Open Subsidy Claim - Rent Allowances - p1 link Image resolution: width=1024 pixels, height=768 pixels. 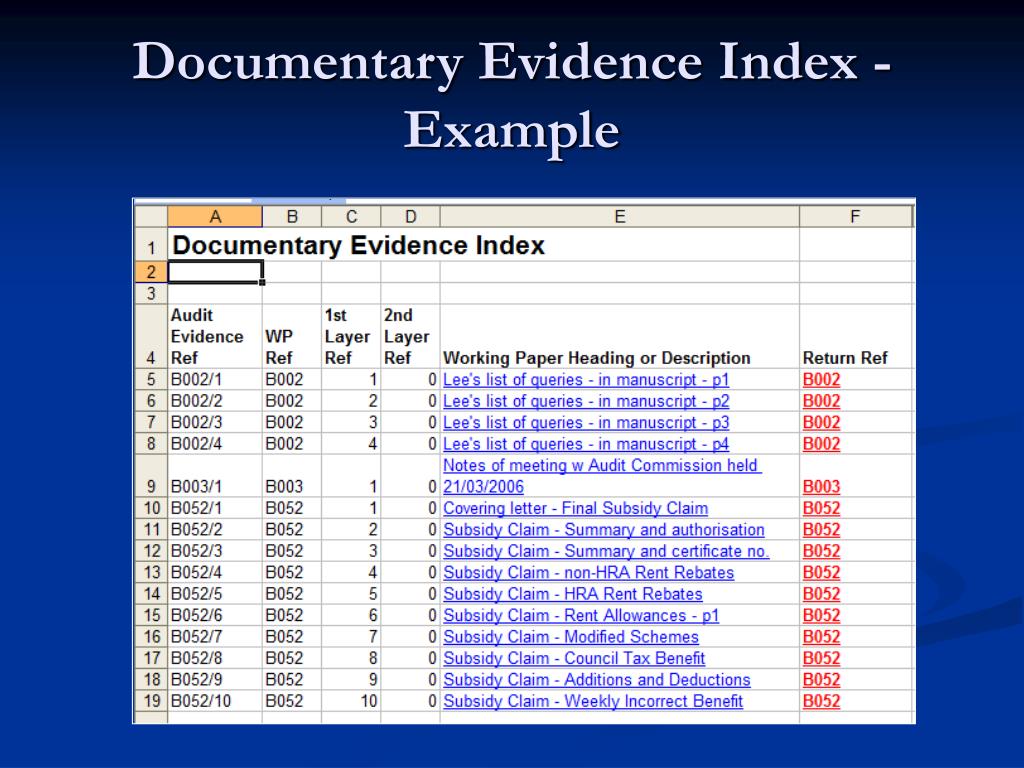(x=581, y=616)
